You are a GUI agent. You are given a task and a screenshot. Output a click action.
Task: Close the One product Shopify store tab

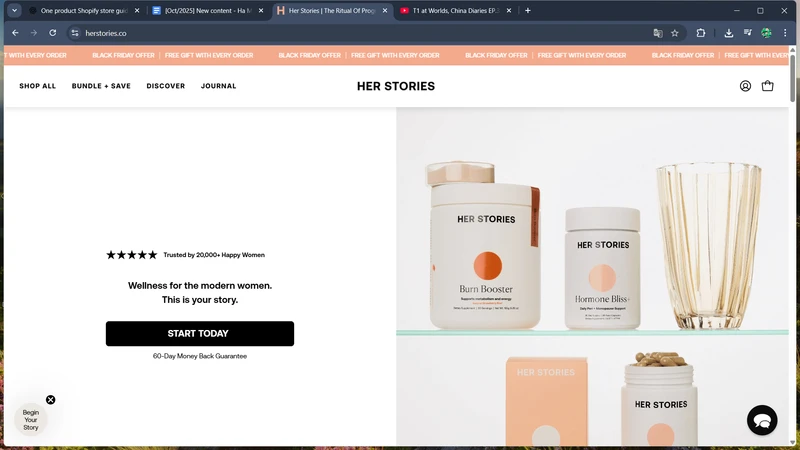137,10
